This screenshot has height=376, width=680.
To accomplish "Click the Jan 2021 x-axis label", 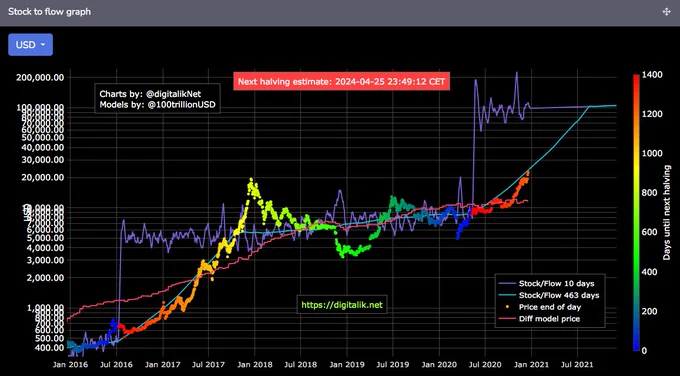I will [x=532, y=365].
